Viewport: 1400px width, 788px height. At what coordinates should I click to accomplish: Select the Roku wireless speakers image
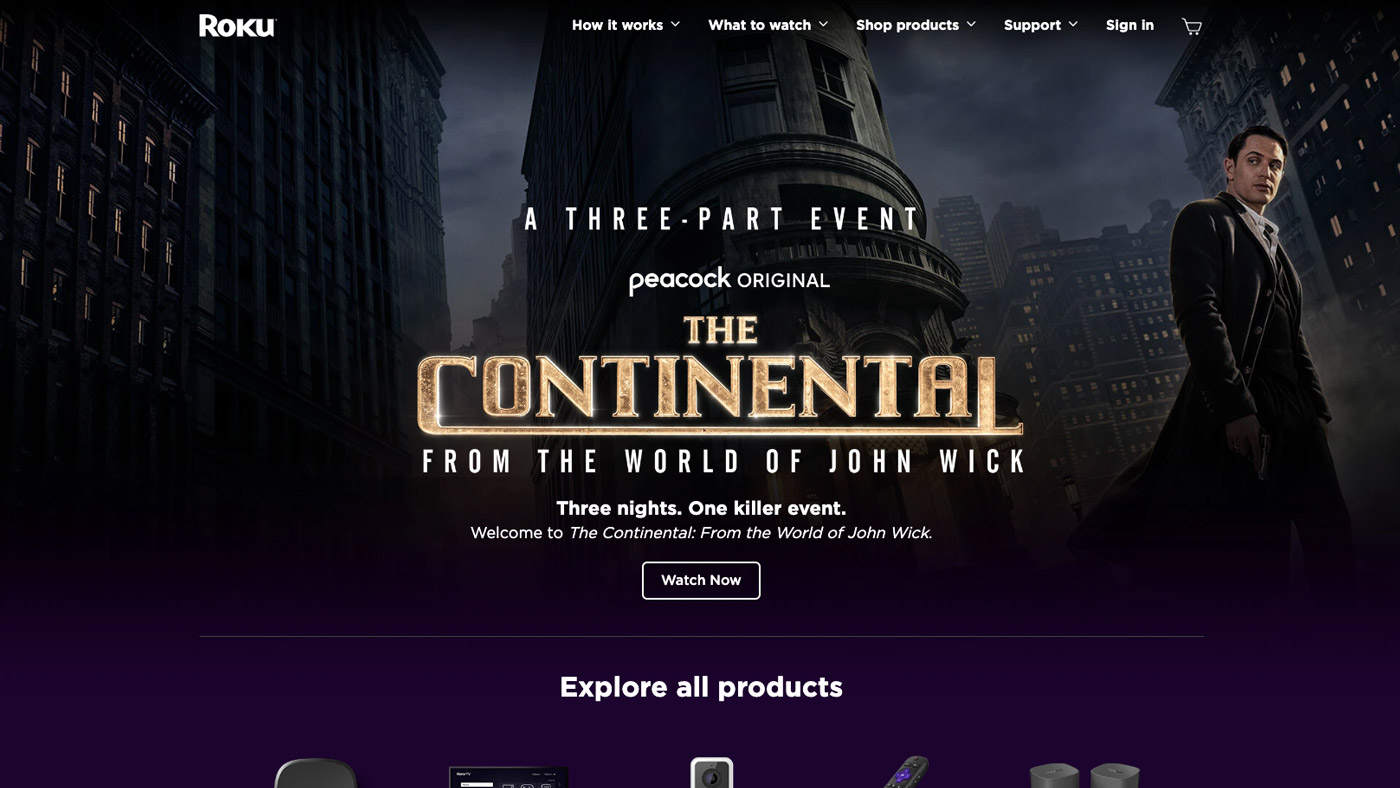[1085, 775]
